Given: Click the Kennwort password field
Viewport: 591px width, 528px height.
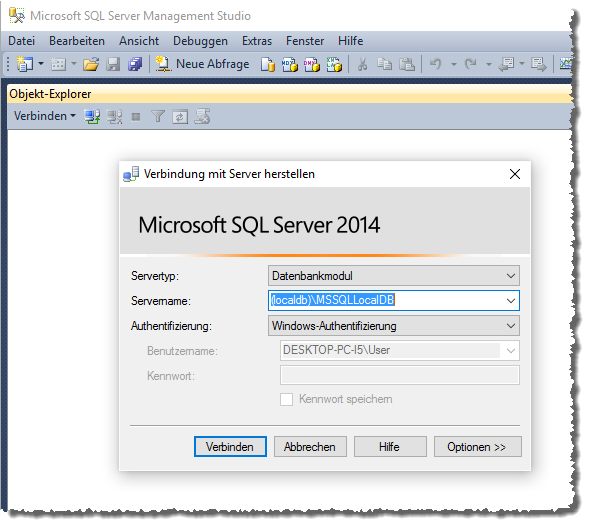Looking at the screenshot, I should coord(400,375).
